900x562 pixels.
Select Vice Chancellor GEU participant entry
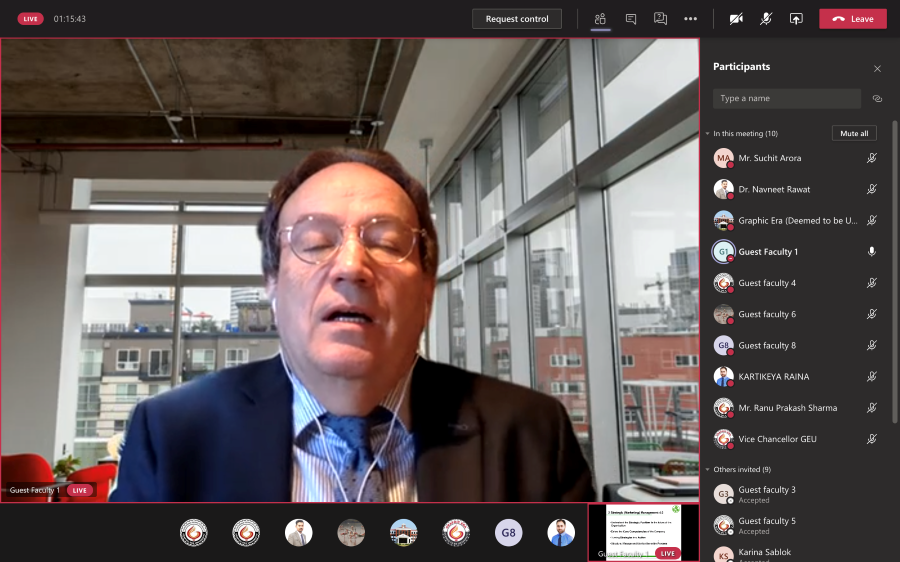[776, 439]
